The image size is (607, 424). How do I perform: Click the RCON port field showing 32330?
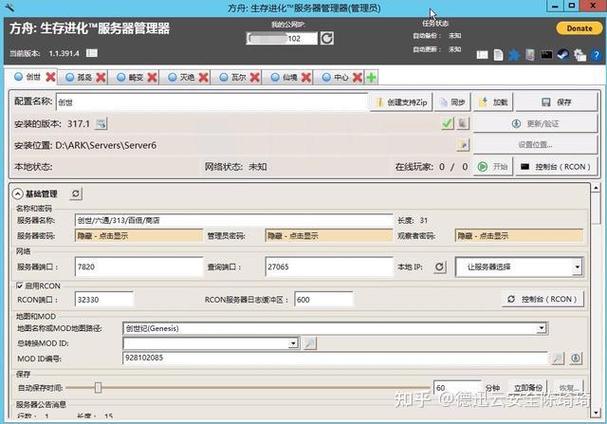(104, 300)
